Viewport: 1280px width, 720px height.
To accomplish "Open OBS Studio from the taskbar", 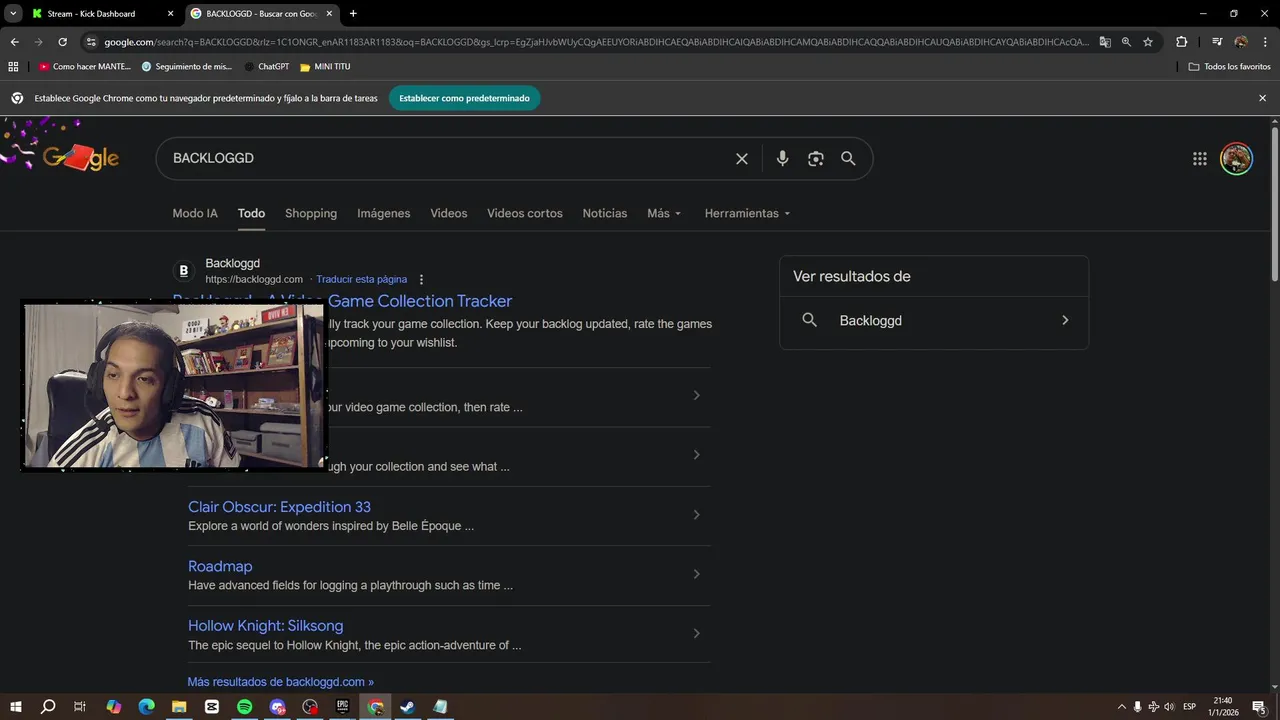I will (310, 706).
